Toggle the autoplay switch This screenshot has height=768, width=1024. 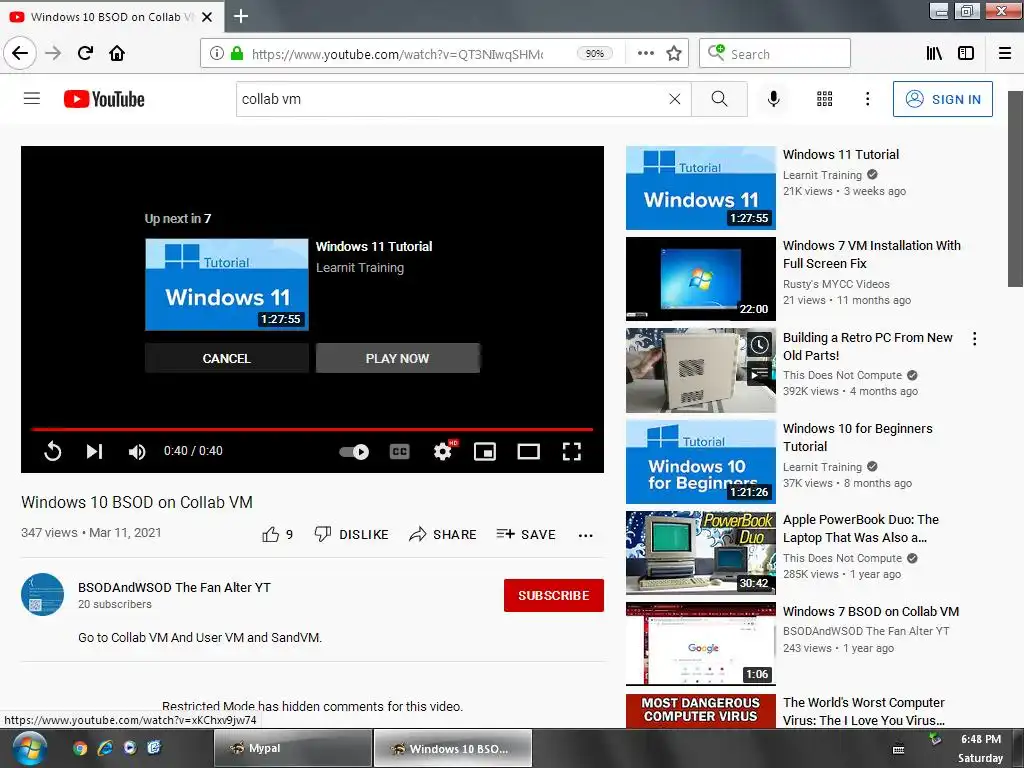coord(354,451)
